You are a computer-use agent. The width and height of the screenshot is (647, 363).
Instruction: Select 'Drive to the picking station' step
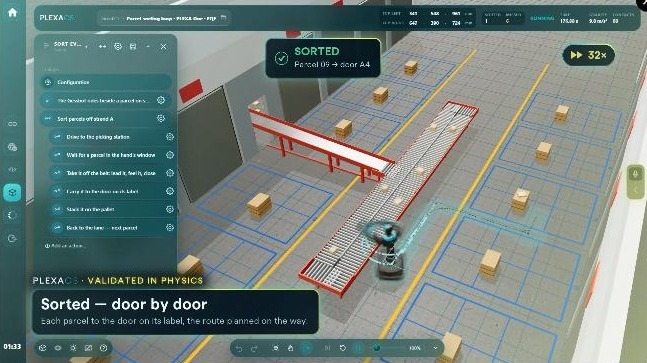click(112, 137)
